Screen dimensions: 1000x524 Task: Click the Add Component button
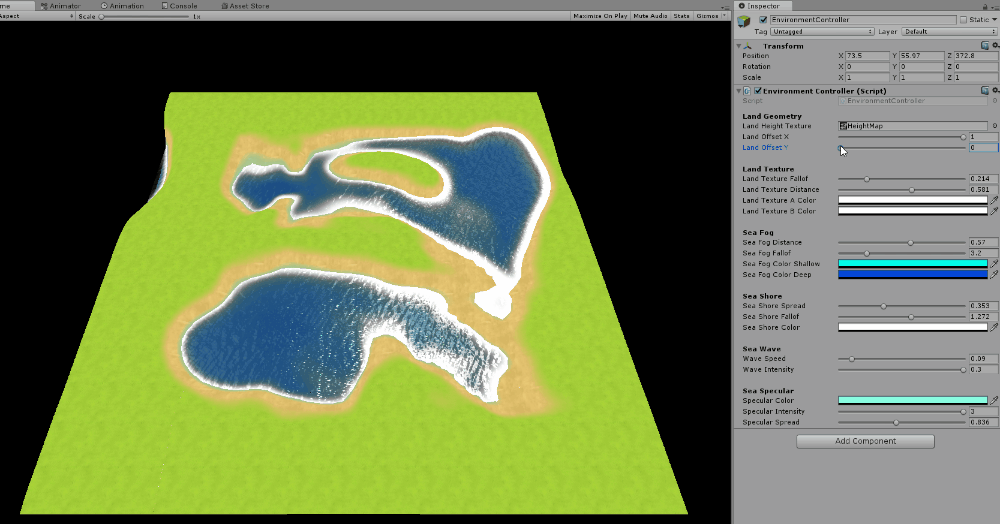click(865, 441)
